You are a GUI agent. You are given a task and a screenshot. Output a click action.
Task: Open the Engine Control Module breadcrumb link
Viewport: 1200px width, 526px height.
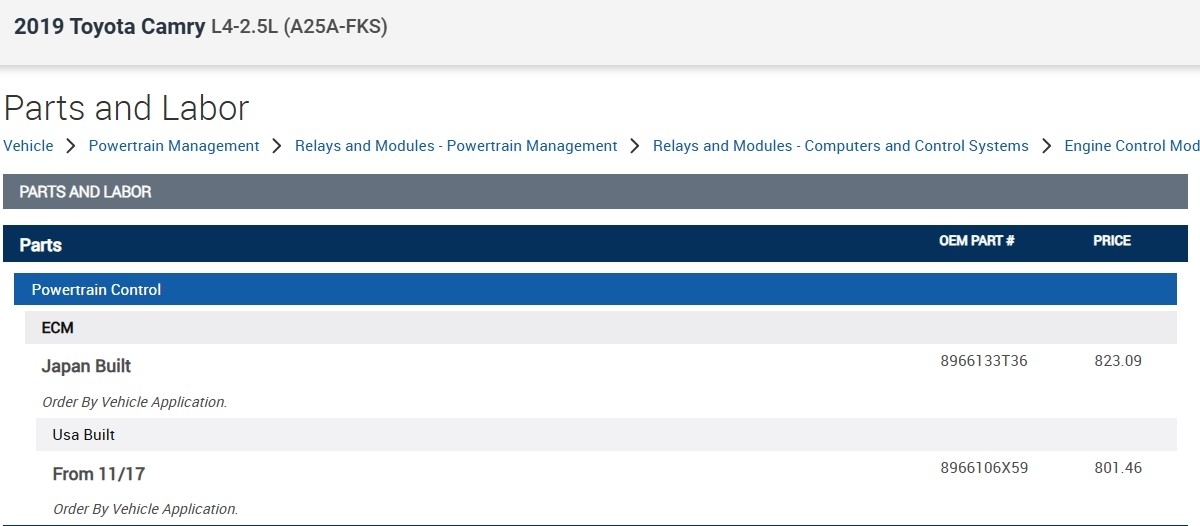[x=1132, y=146]
